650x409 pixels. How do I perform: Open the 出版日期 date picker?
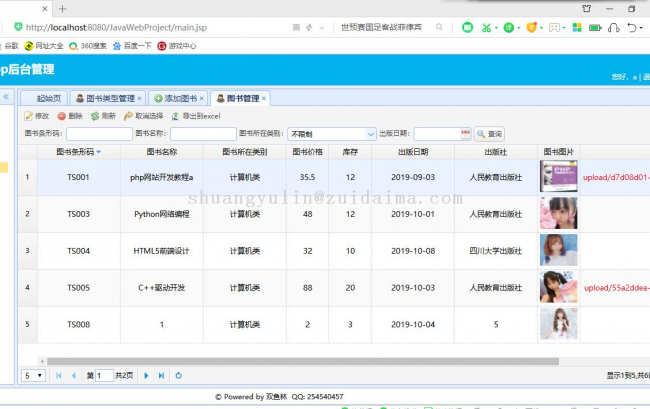[464, 133]
